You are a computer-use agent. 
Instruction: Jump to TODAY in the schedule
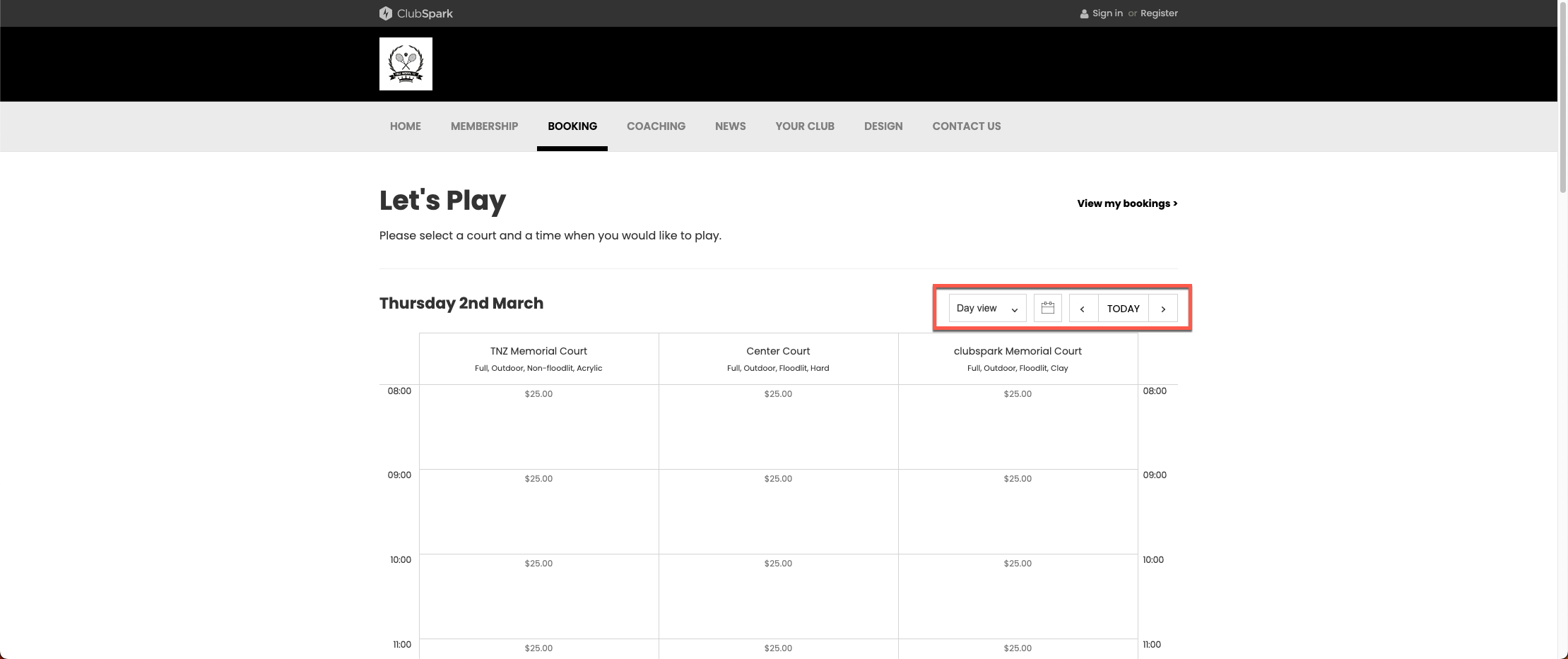pyautogui.click(x=1124, y=308)
